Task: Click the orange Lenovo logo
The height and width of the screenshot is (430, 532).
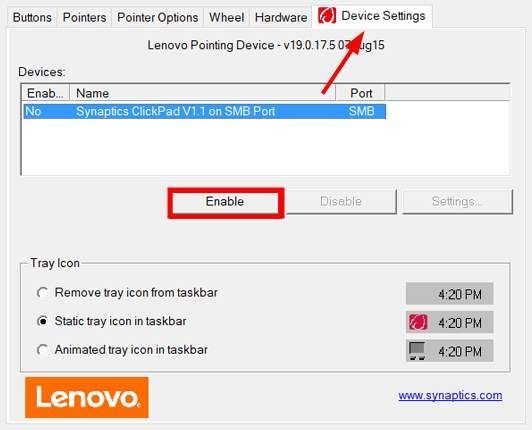Action: (x=87, y=397)
